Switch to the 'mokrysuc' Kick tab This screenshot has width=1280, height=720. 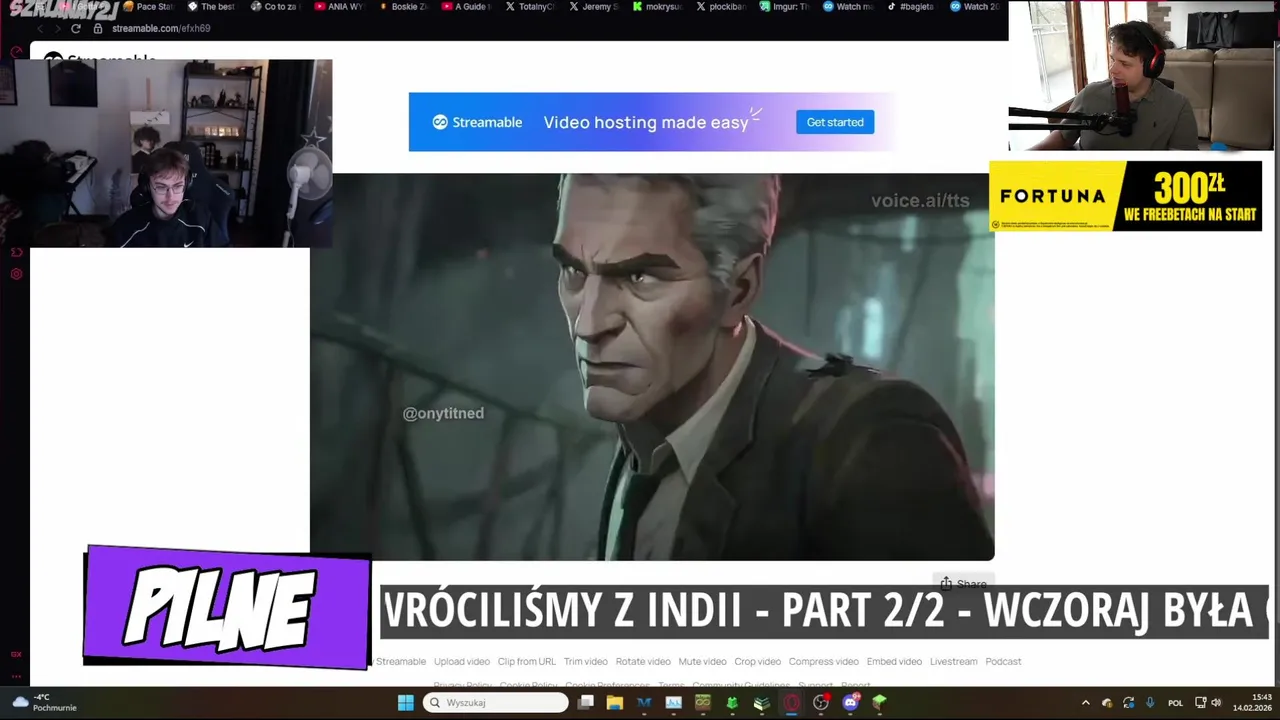(x=657, y=7)
